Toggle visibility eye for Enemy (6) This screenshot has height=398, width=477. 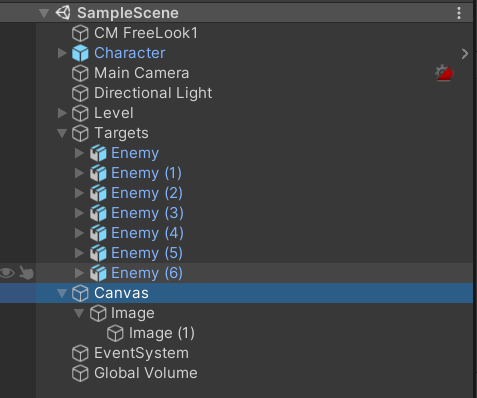pos(7,273)
